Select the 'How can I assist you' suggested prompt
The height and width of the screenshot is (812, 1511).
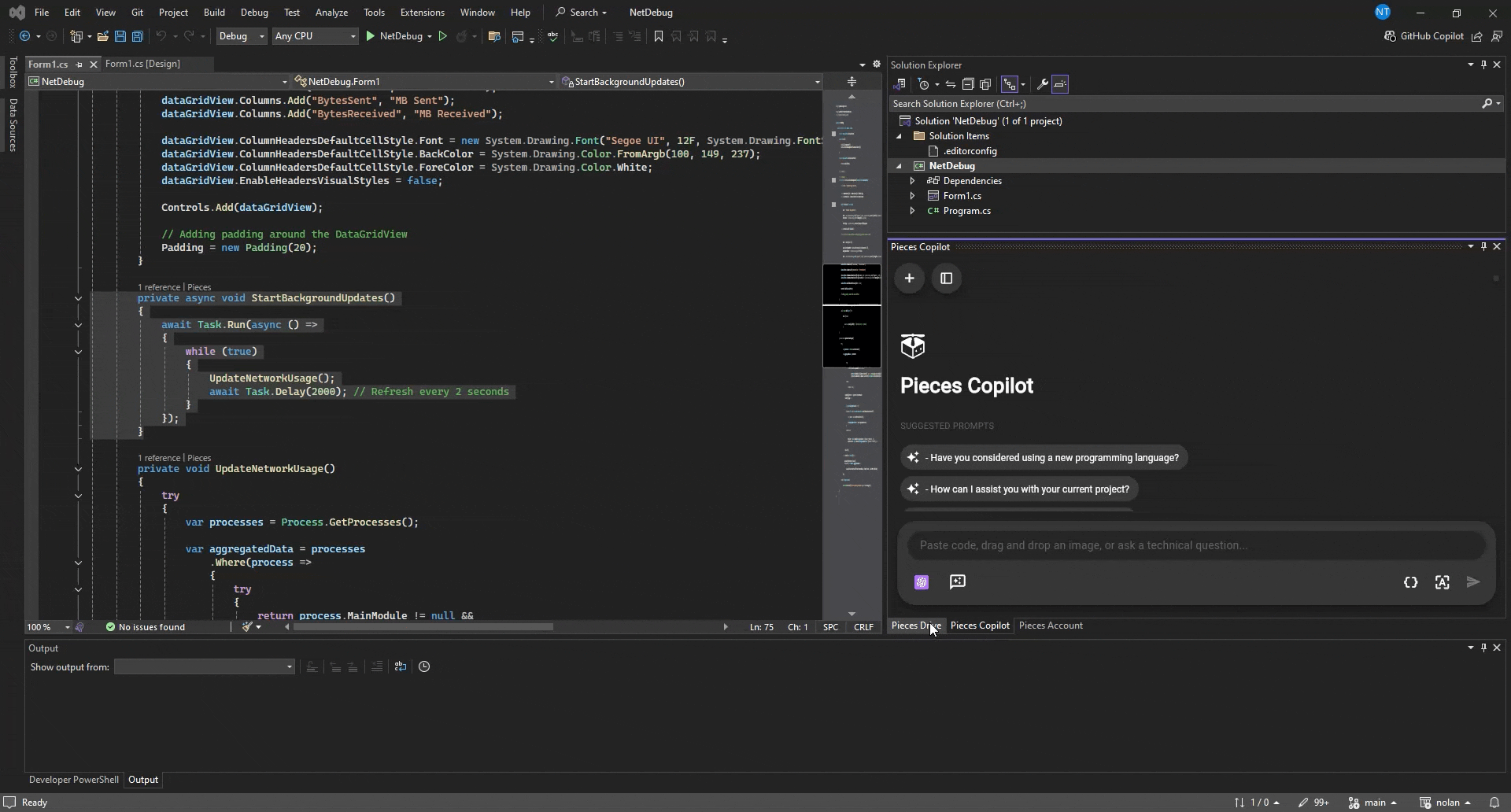pos(1019,489)
